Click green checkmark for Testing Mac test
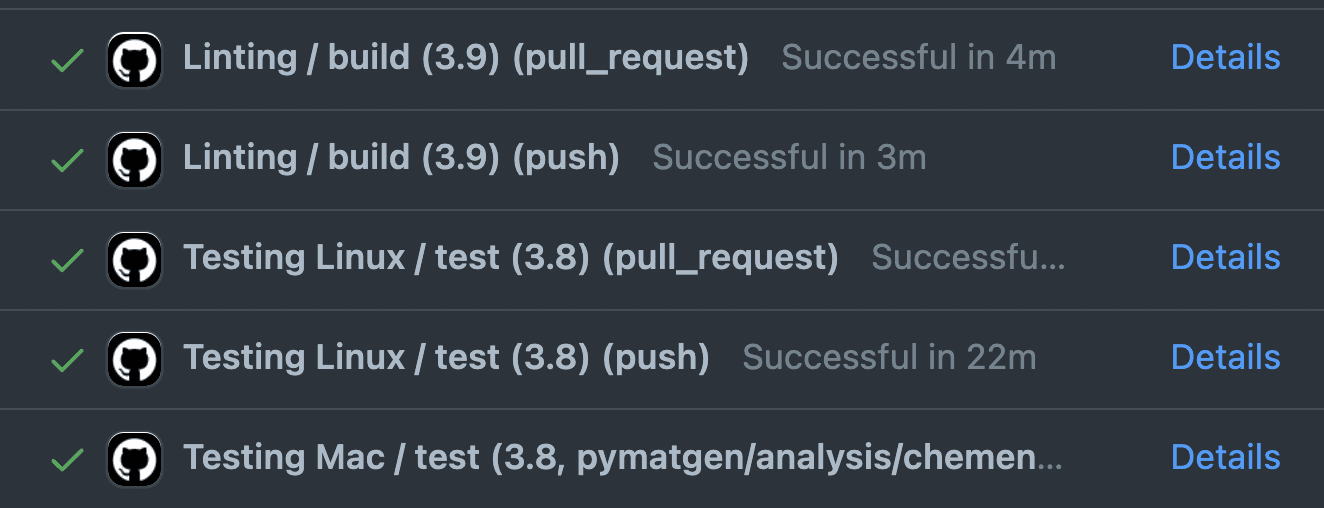This screenshot has height=508, width=1324. tap(67, 459)
